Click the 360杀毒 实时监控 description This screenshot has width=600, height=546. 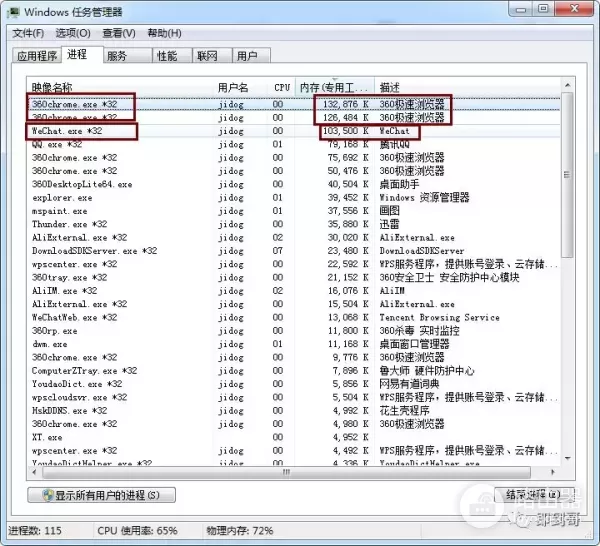pyautogui.click(x=419, y=331)
